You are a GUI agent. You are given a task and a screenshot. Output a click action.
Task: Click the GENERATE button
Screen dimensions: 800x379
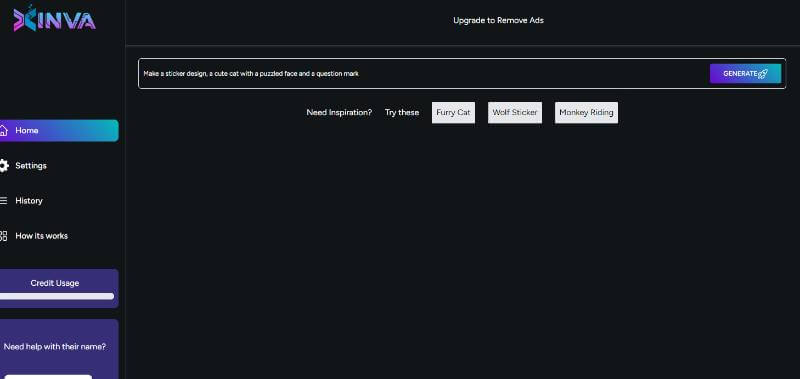pyautogui.click(x=745, y=74)
